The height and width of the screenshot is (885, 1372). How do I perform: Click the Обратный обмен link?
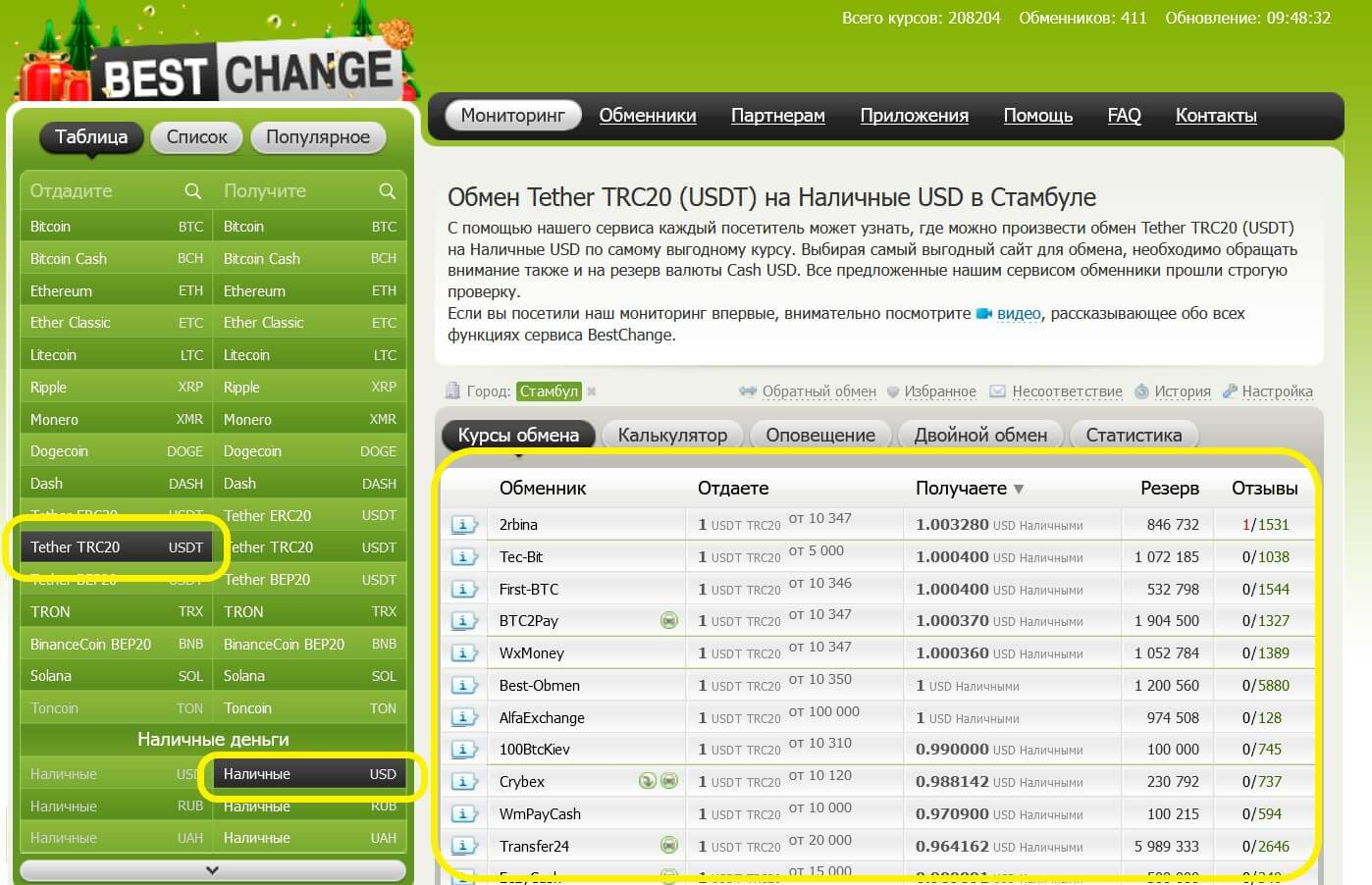[818, 391]
